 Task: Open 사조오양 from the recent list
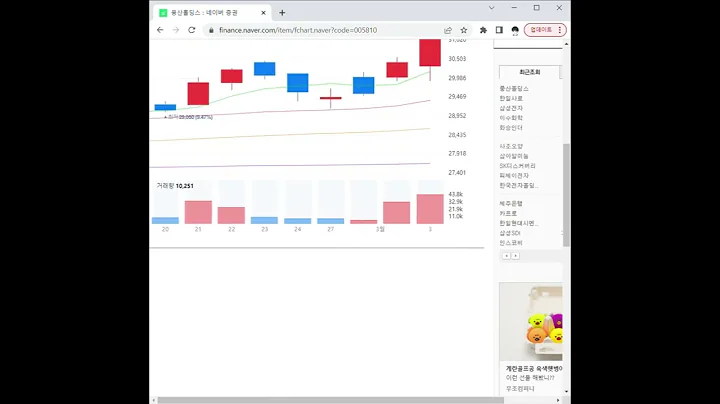coord(511,146)
